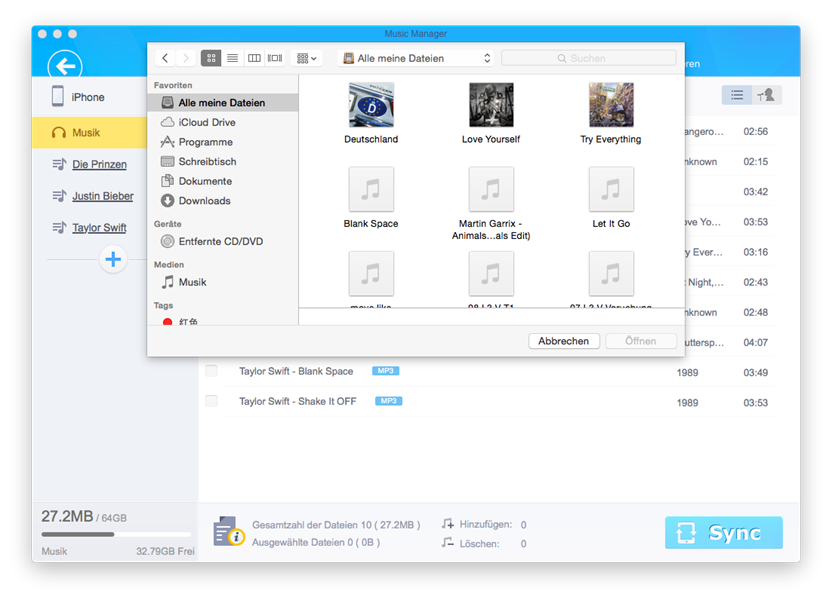This screenshot has height=600, width=832.
Task: Go back with the round arrow button
Action: (x=65, y=66)
